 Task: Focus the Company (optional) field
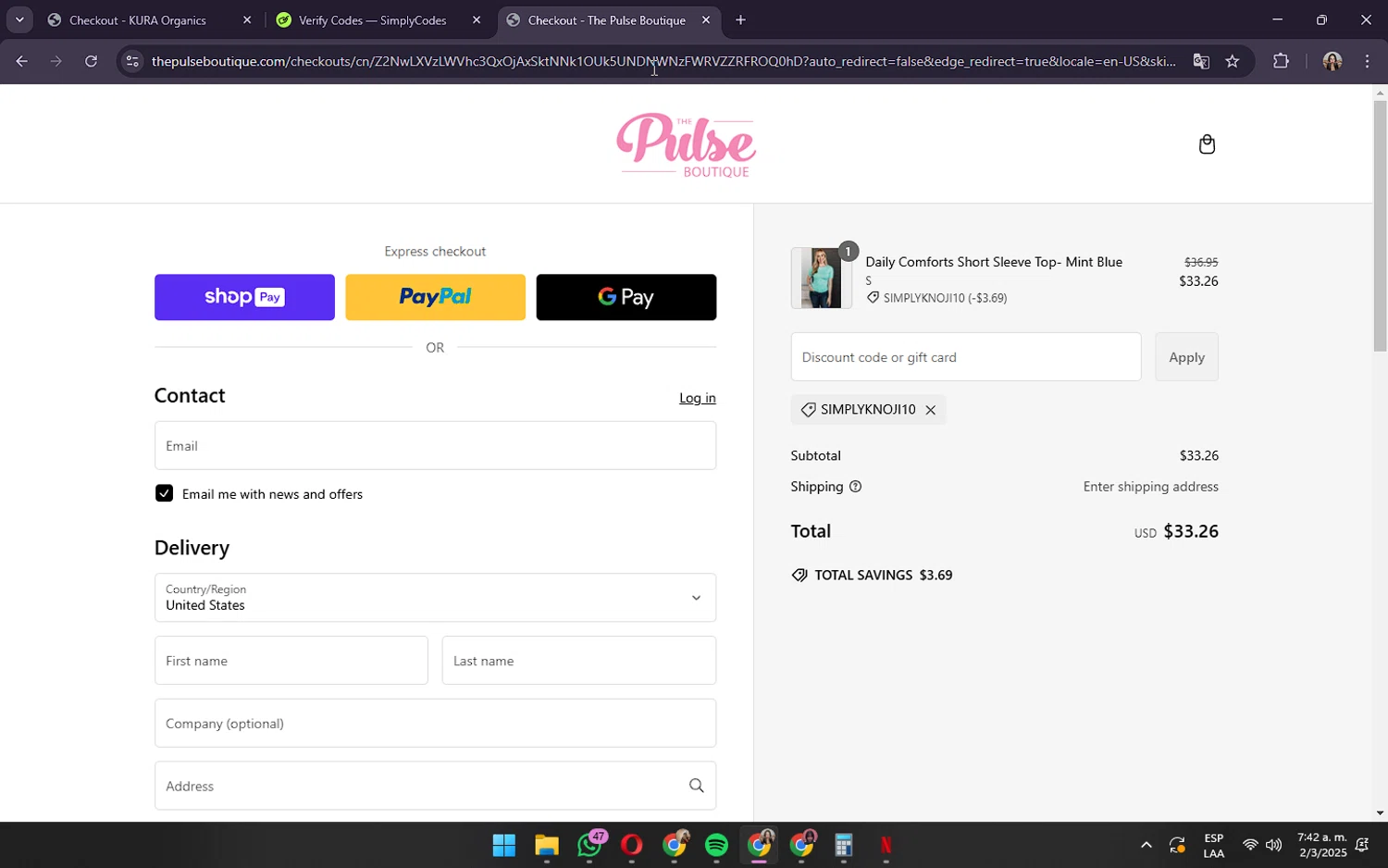435,724
